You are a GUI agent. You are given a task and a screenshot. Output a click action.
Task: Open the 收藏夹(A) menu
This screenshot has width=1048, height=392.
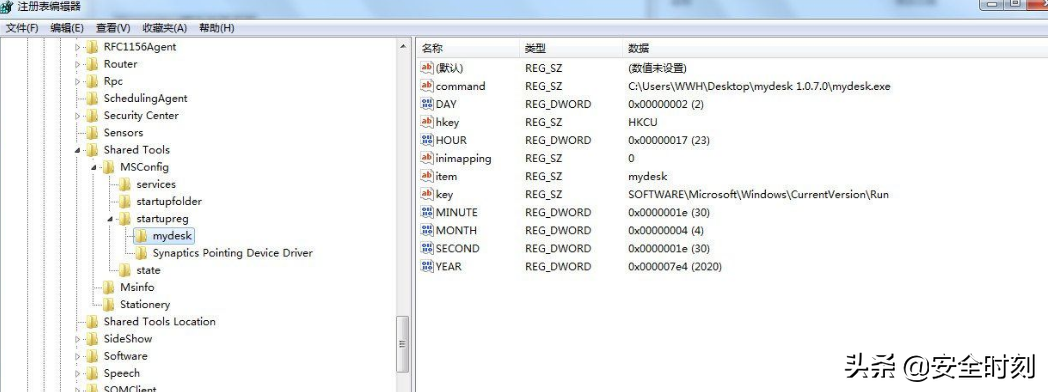(x=164, y=28)
